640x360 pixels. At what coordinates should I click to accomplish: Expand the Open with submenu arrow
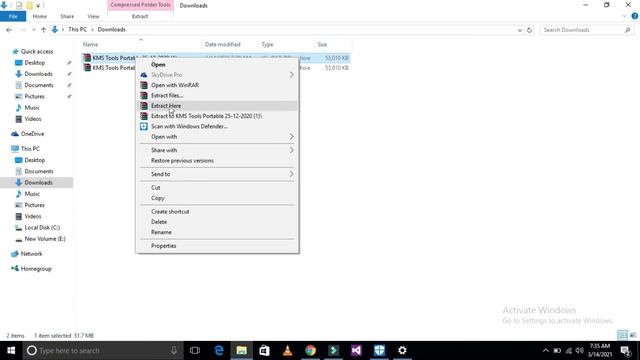coord(291,137)
